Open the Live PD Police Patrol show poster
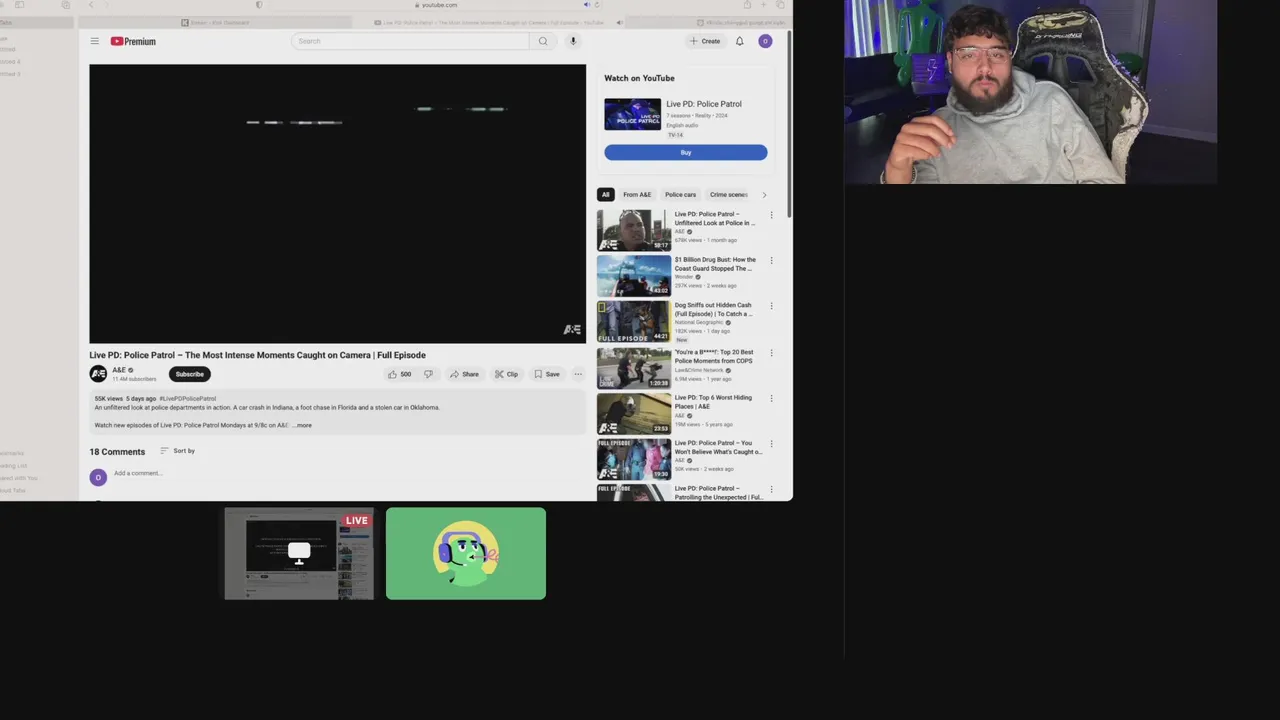This screenshot has height=720, width=1280. (x=632, y=114)
